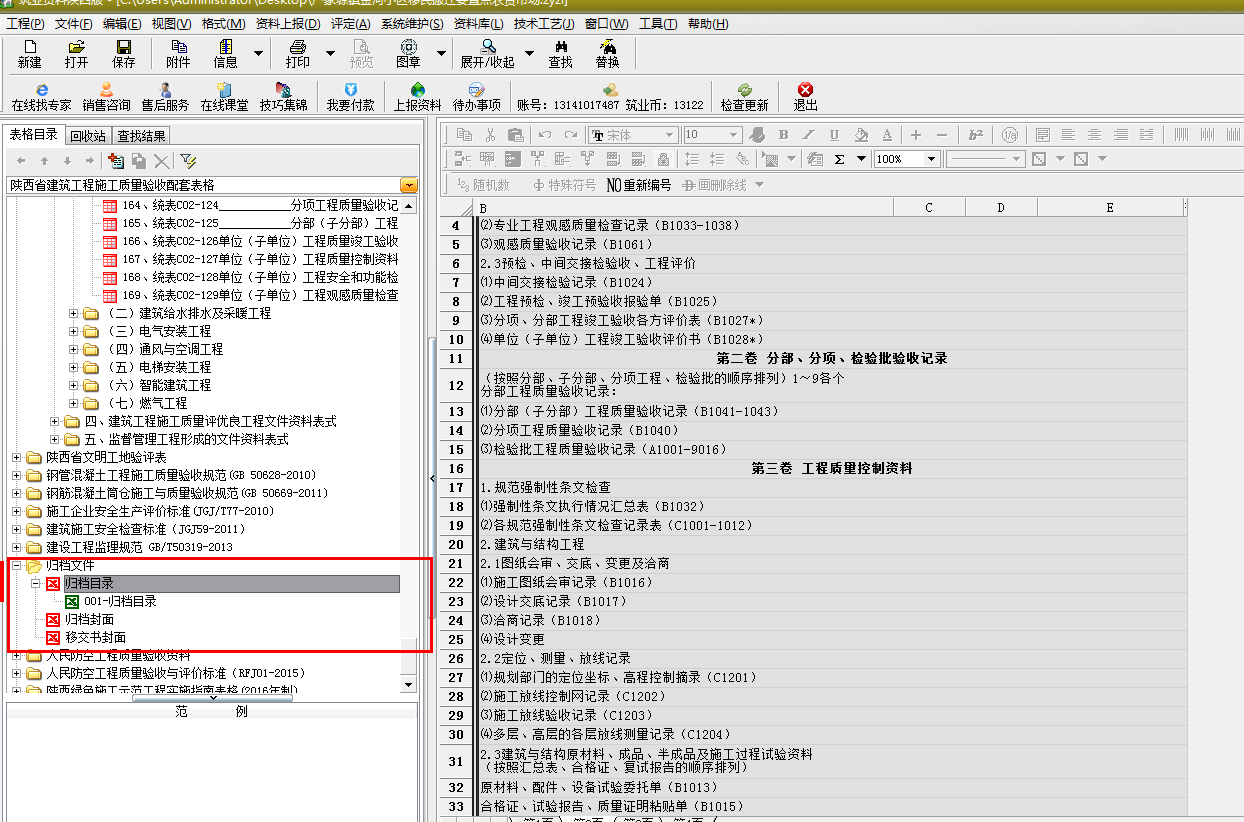This screenshot has width=1244, height=822.
Task: Click the 替换 replace icon
Action: pyautogui.click(x=607, y=53)
